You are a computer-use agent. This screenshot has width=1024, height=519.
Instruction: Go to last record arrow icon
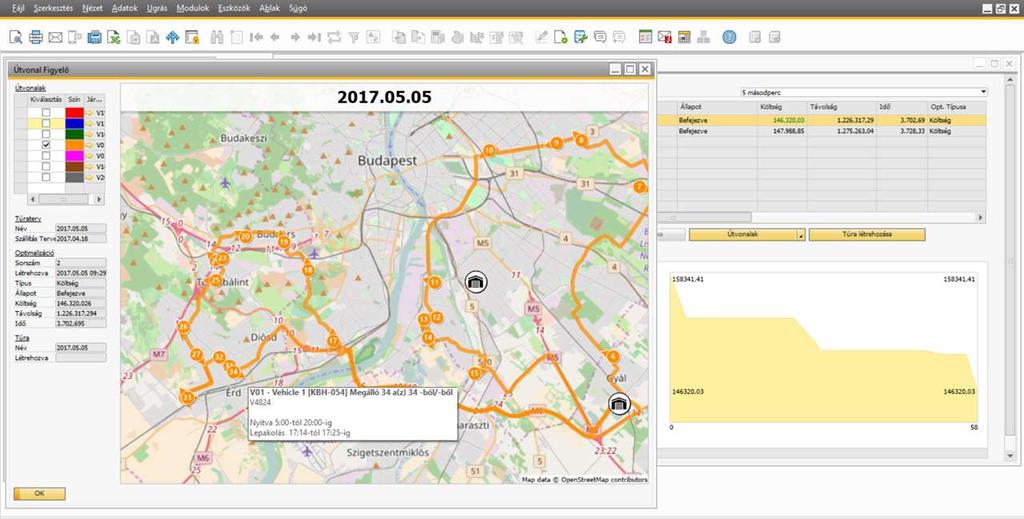pyautogui.click(x=314, y=37)
